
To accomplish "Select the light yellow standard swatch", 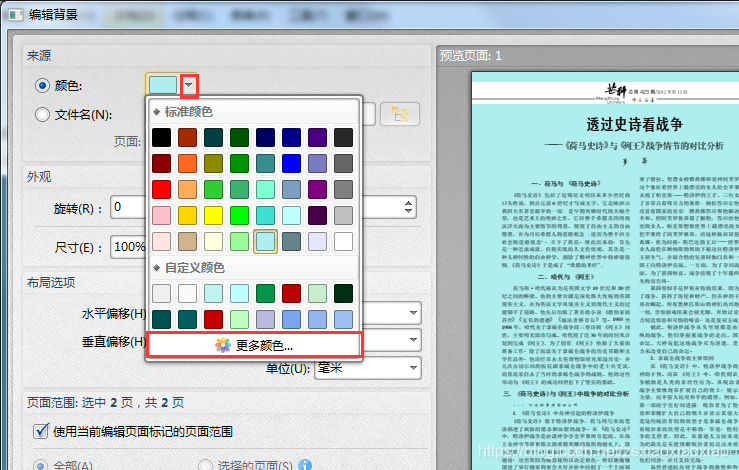I will pos(213,241).
